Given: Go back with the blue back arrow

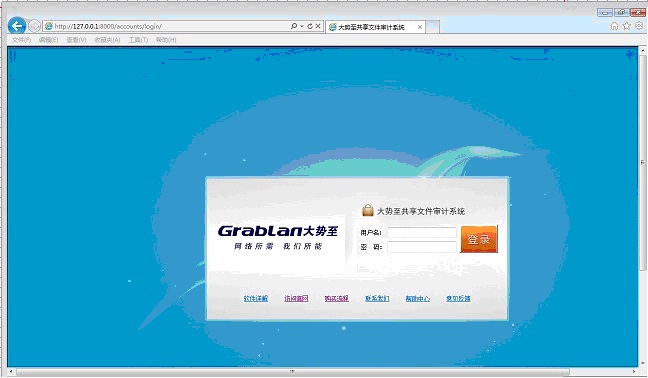Looking at the screenshot, I should pos(17,26).
